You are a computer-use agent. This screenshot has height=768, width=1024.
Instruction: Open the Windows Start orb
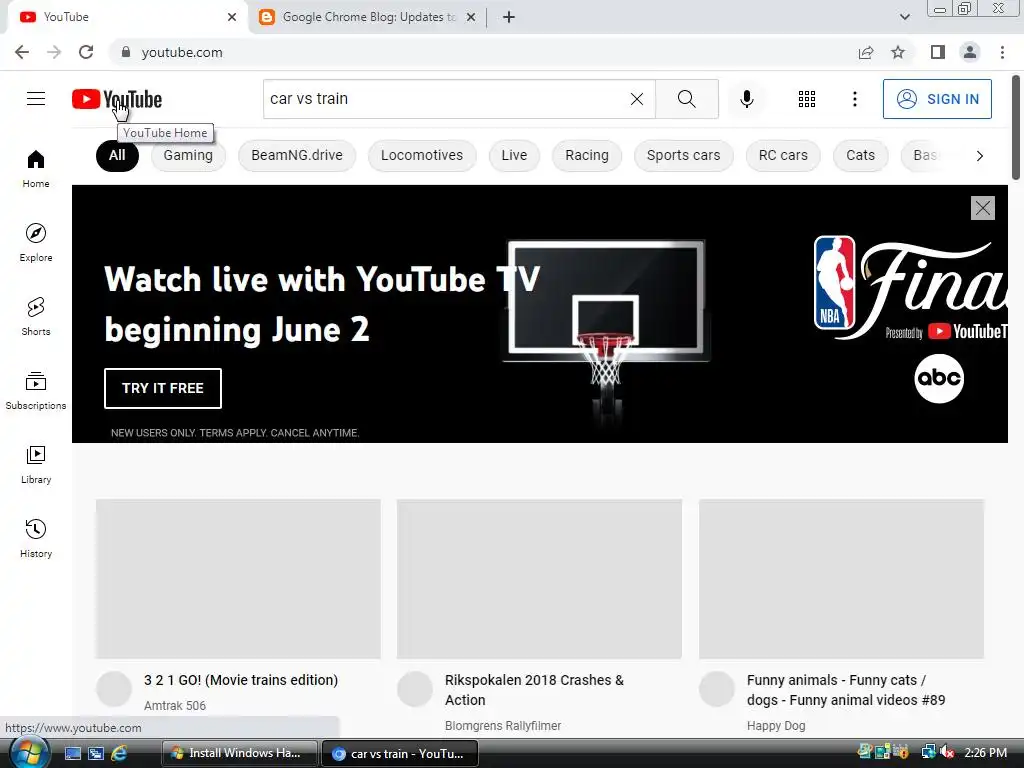click(x=29, y=753)
